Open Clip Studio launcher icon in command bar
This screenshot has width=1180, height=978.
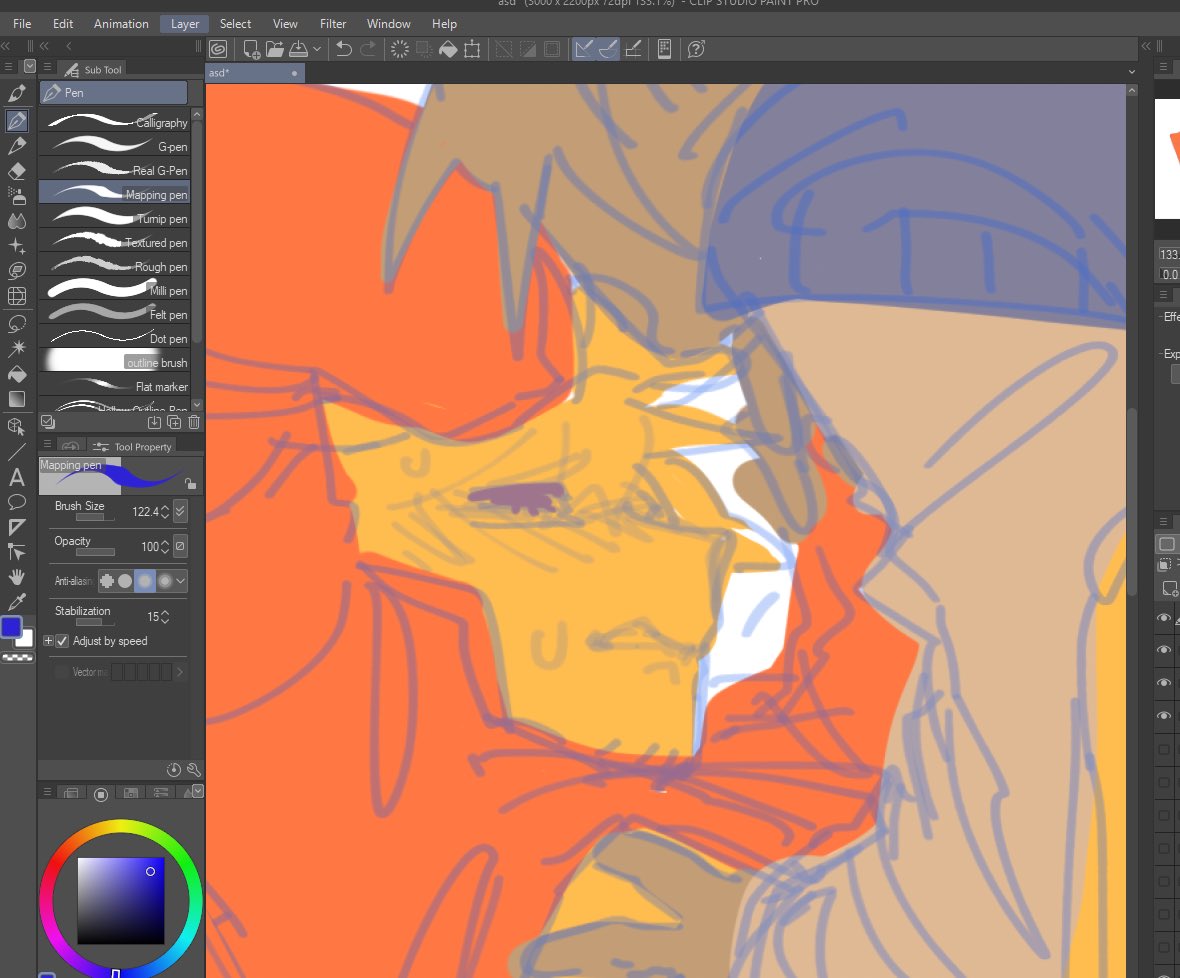point(218,50)
